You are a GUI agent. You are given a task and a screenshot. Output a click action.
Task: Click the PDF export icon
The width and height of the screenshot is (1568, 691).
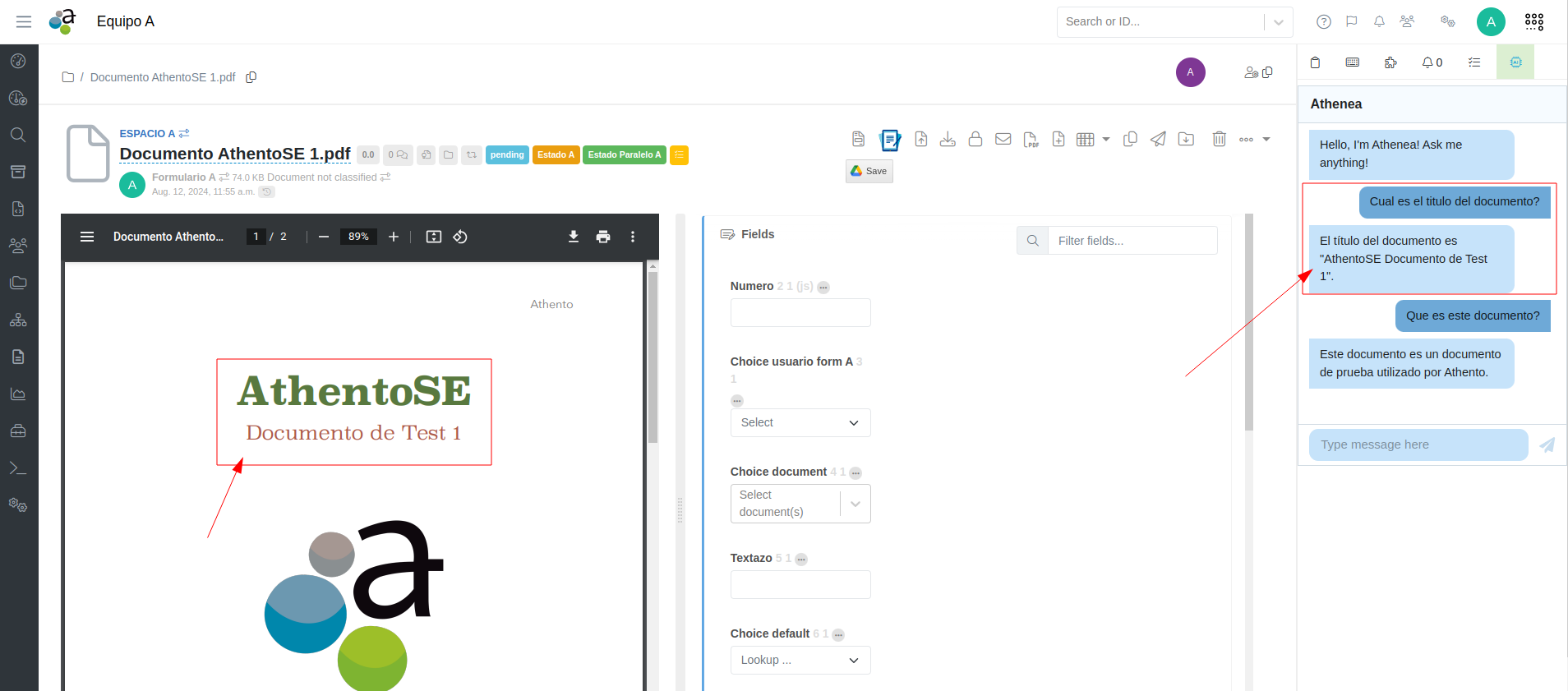coord(1031,140)
